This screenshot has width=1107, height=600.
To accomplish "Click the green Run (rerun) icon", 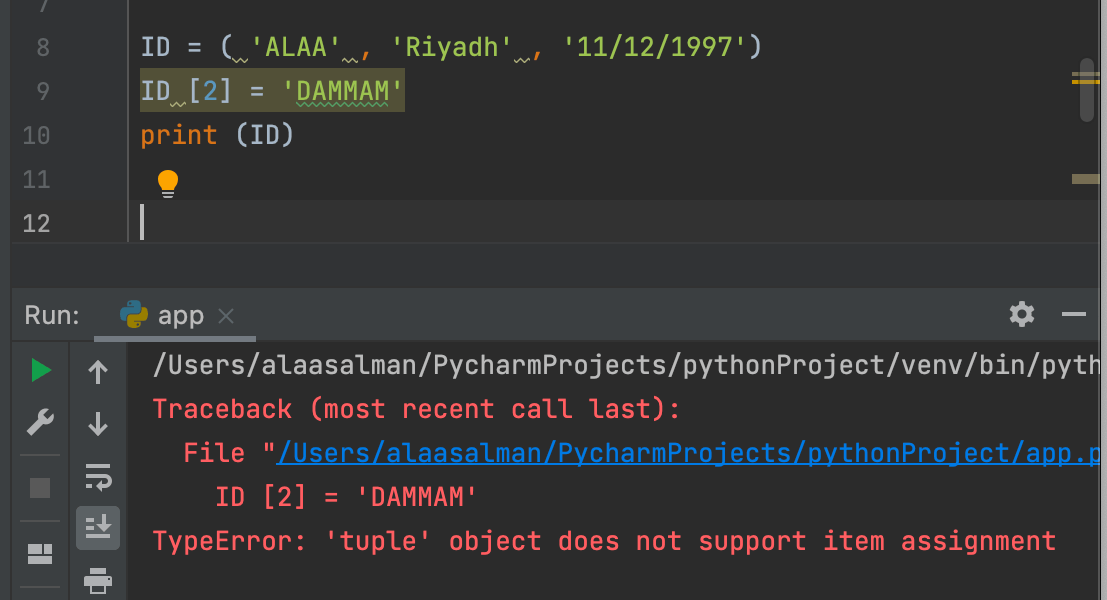I will 41,370.
